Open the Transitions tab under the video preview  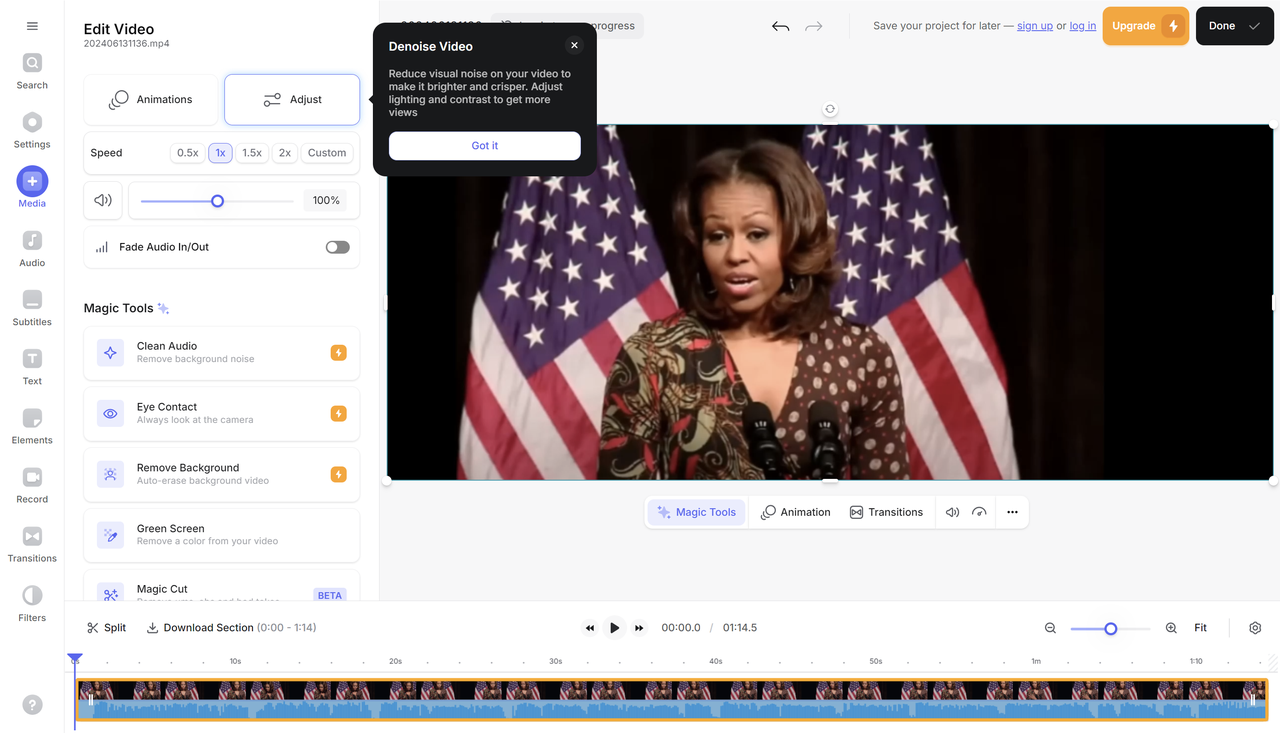pos(886,511)
